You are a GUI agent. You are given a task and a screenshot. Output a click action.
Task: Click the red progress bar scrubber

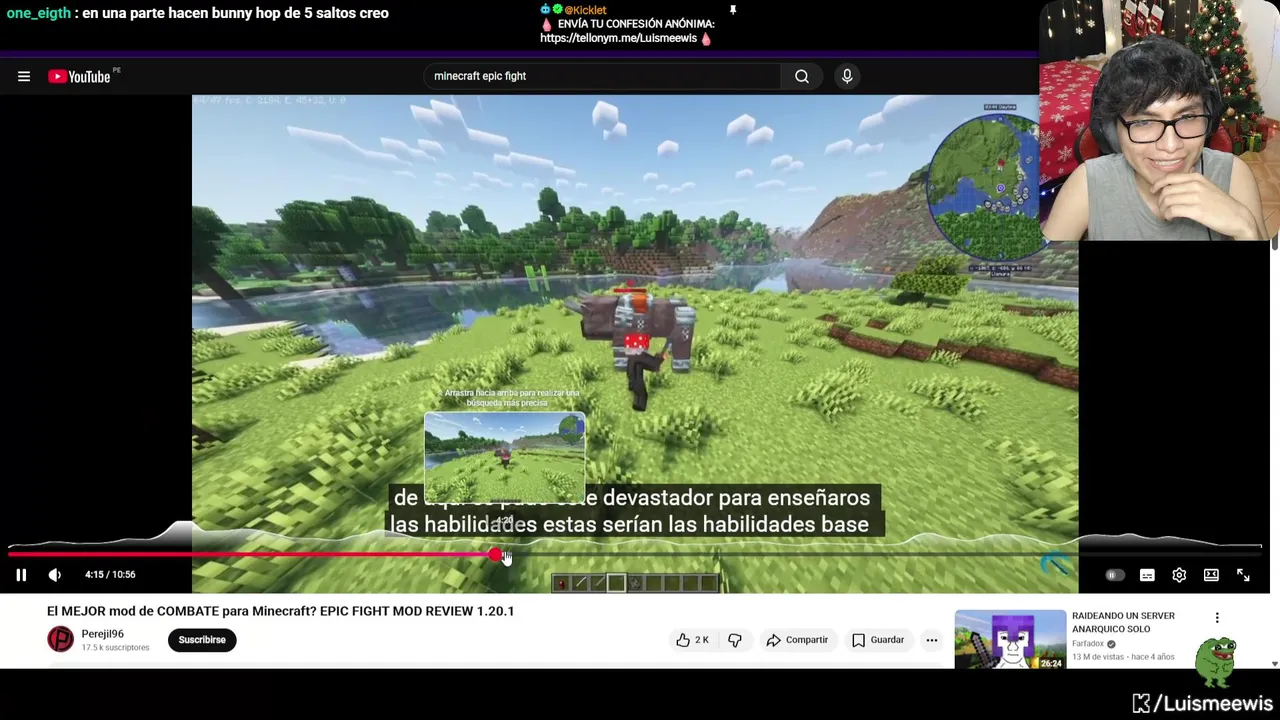pos(495,554)
